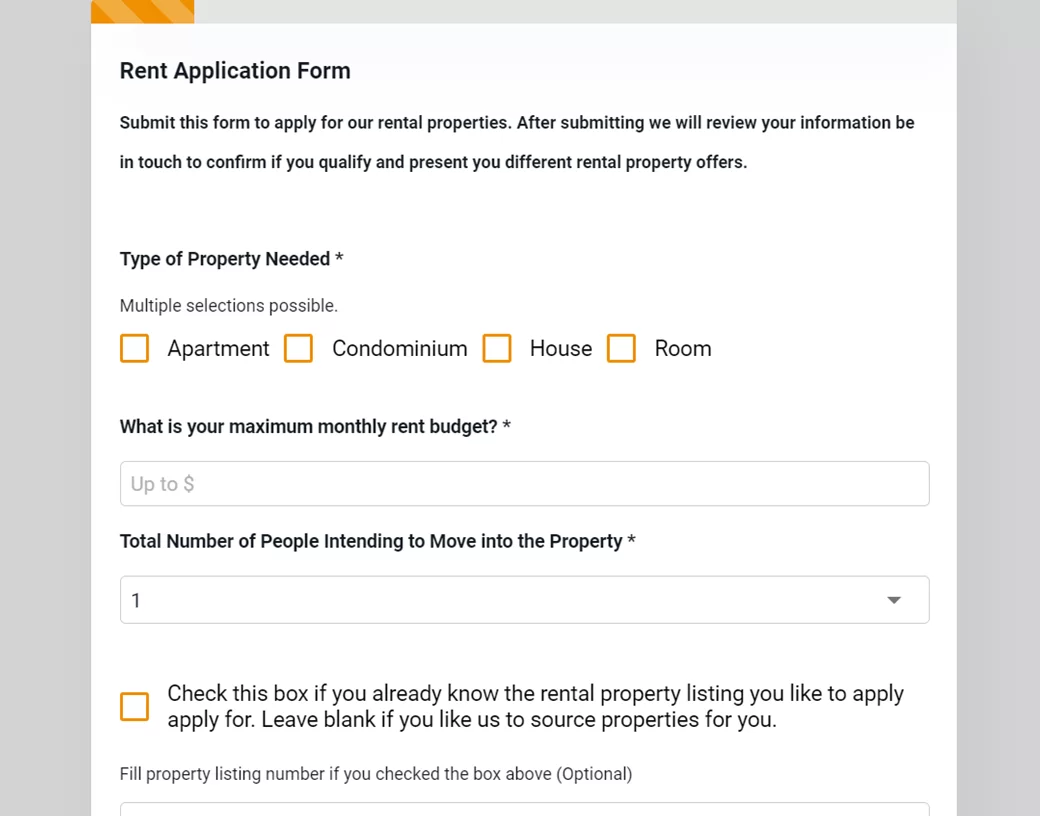Click the 'Multiple selections possible' hint text
Screen dimensions: 1040x816
pyautogui.click(x=229, y=306)
